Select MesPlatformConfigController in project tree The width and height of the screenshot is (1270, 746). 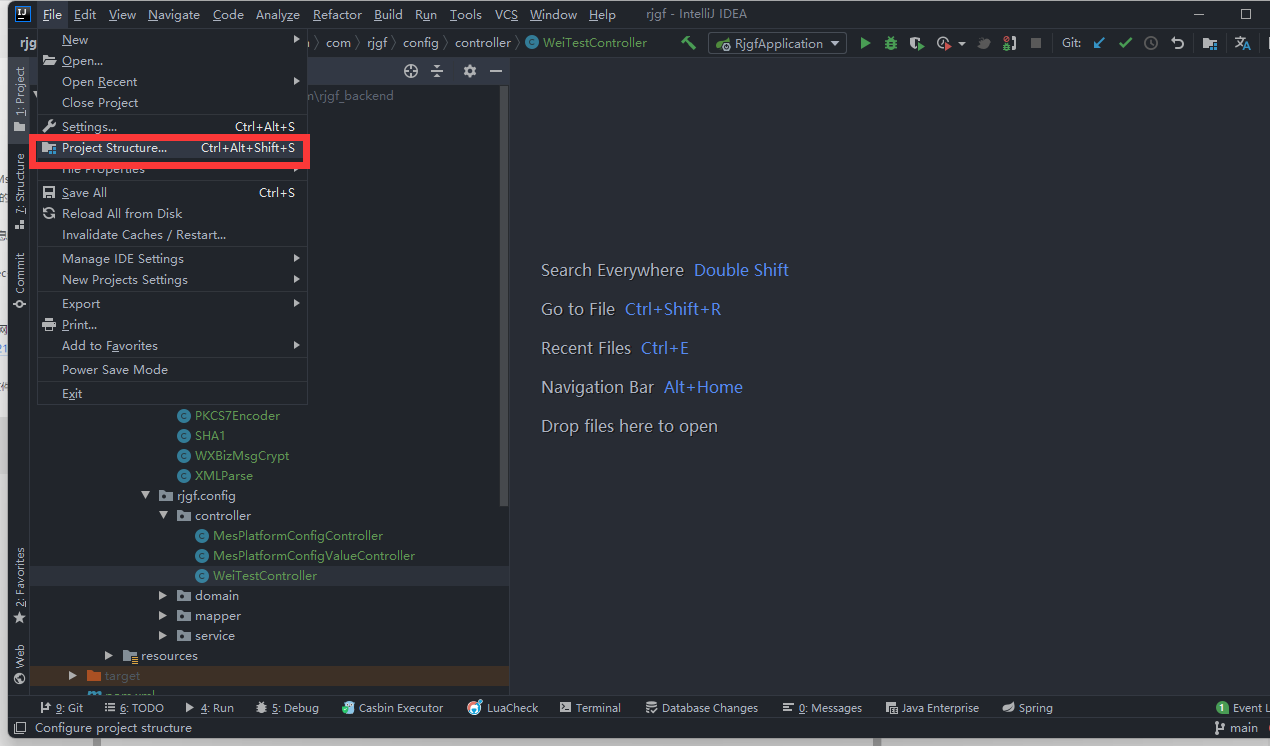[298, 536]
